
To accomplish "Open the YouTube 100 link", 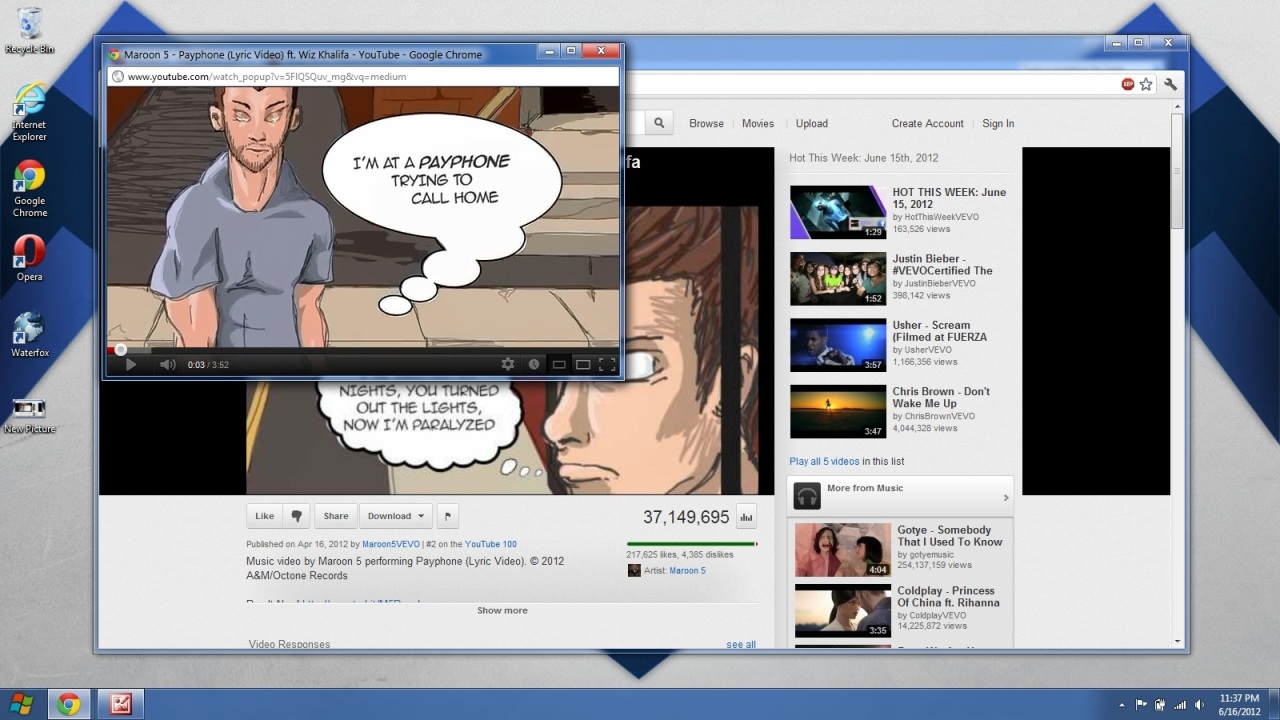I will click(x=491, y=545).
